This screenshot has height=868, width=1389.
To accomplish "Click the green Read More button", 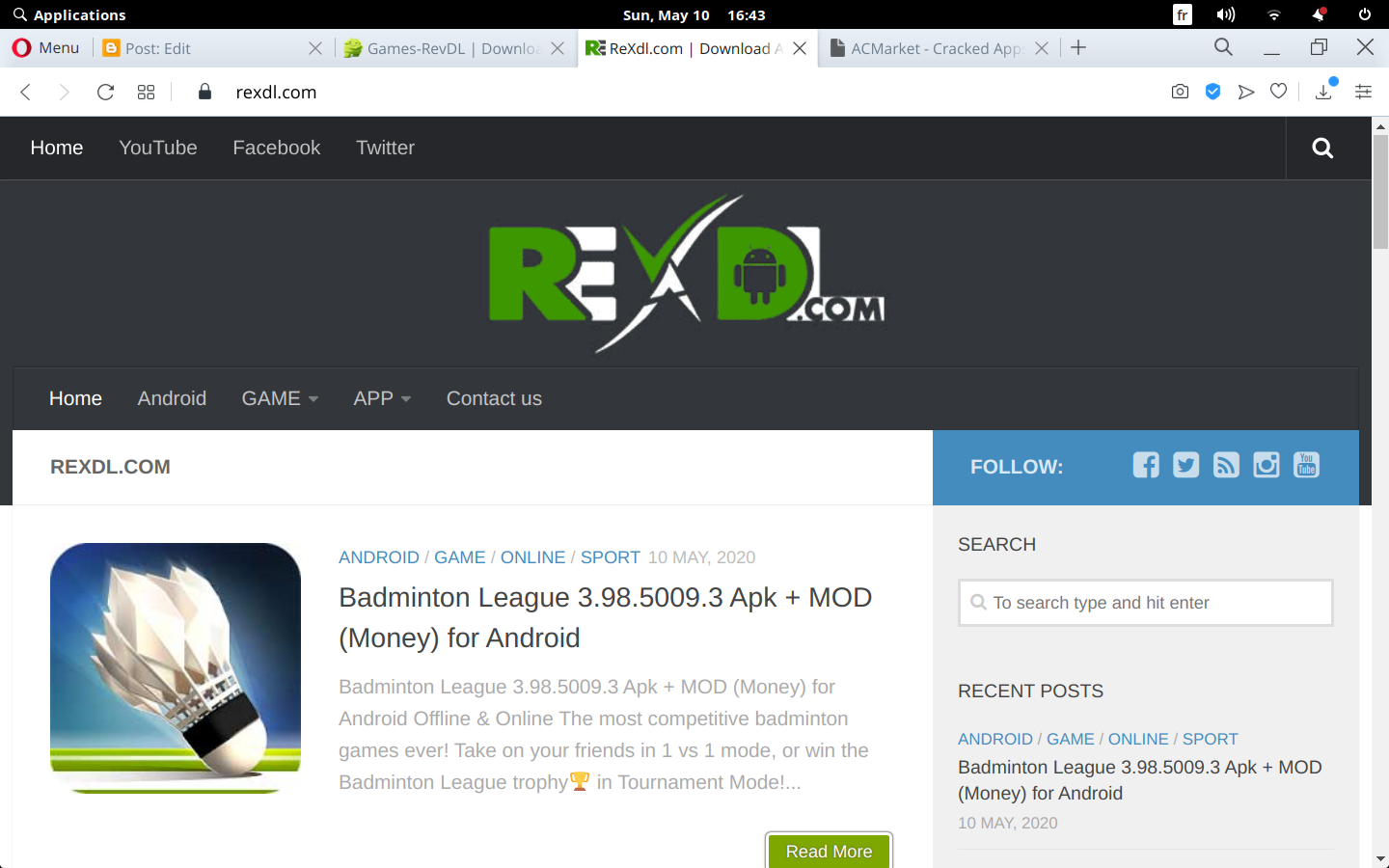I will point(829,851).
